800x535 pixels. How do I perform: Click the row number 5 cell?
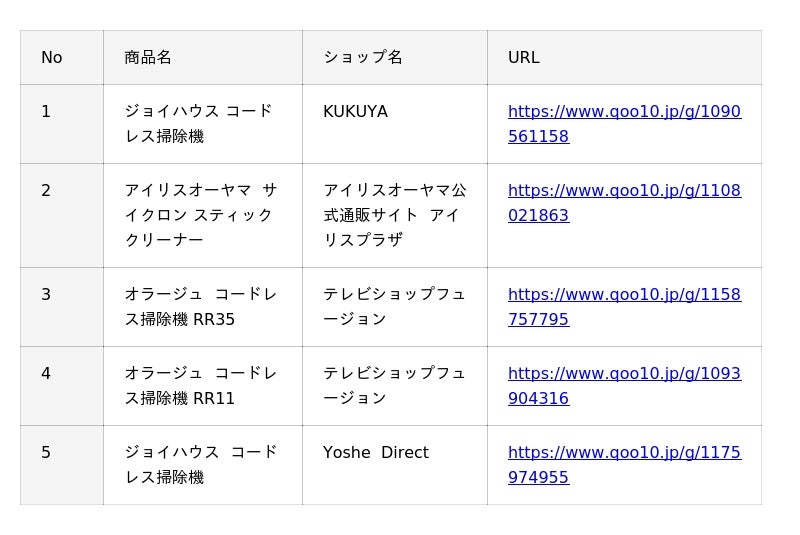pyautogui.click(x=46, y=453)
